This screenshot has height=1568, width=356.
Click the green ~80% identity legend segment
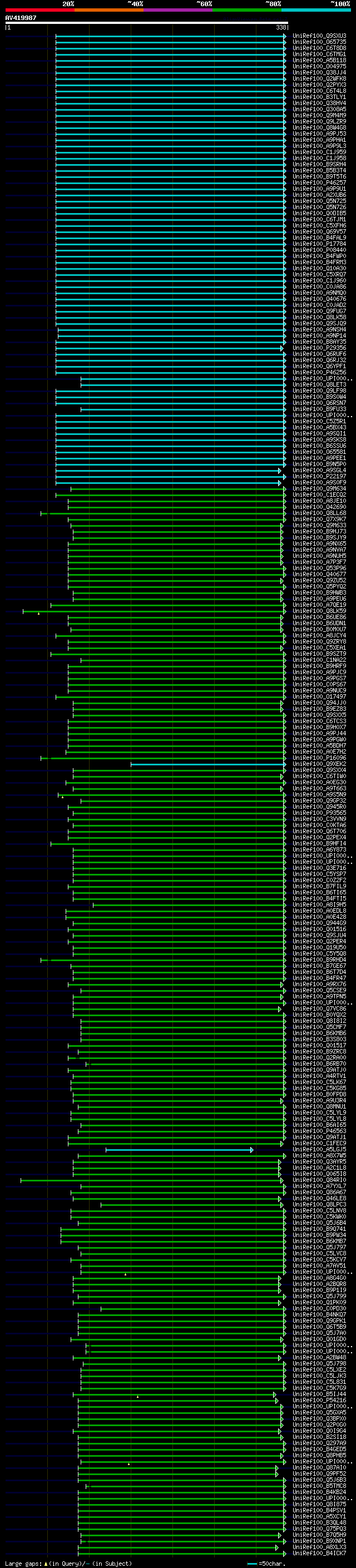click(247, 10)
